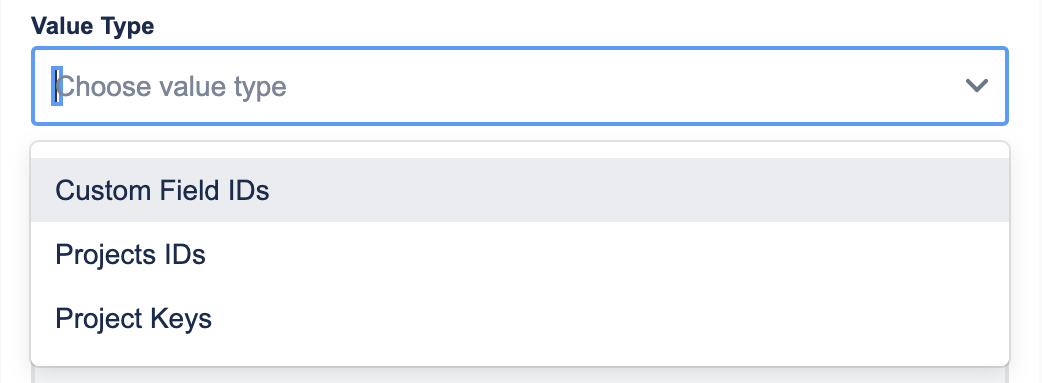
Task: Select the highlighted Custom Field IDs row
Action: click(520, 190)
